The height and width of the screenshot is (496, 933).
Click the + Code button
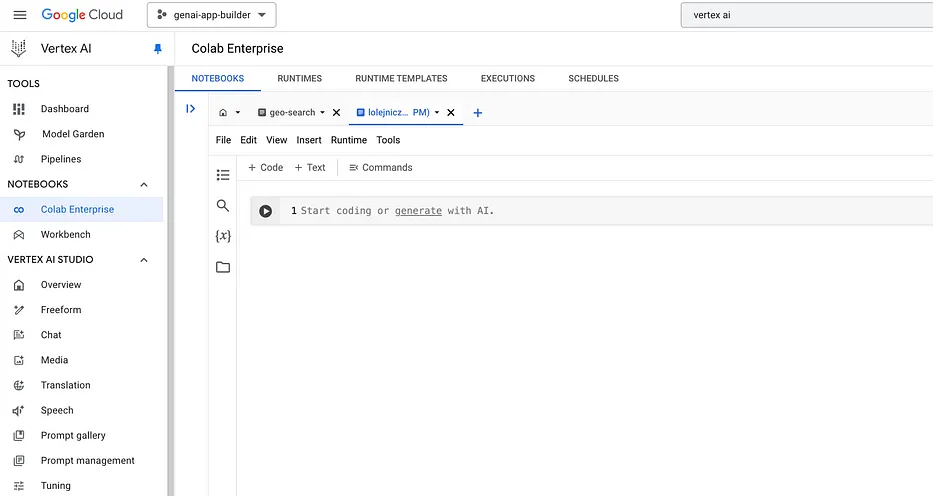click(265, 168)
